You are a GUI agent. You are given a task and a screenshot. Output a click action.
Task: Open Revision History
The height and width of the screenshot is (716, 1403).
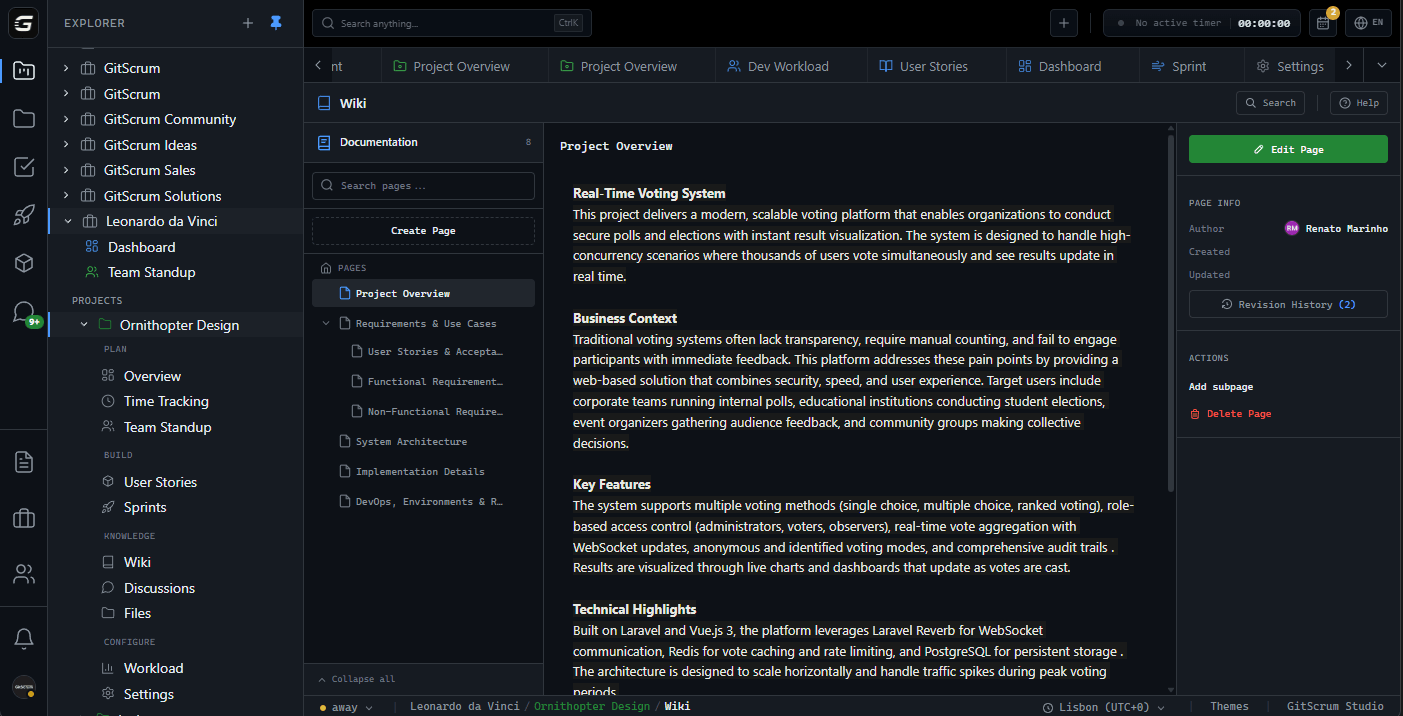click(1287, 304)
